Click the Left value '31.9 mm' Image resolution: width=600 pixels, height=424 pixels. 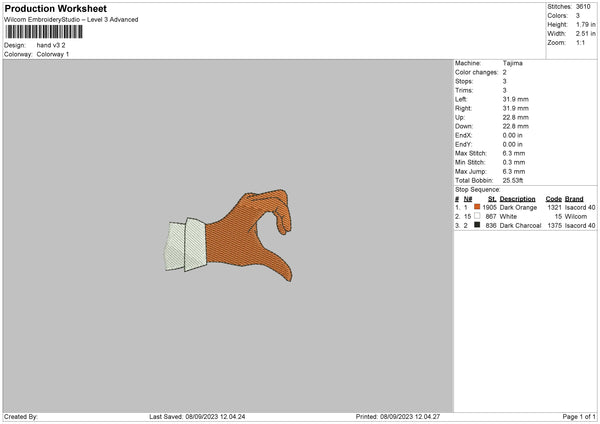(515, 99)
